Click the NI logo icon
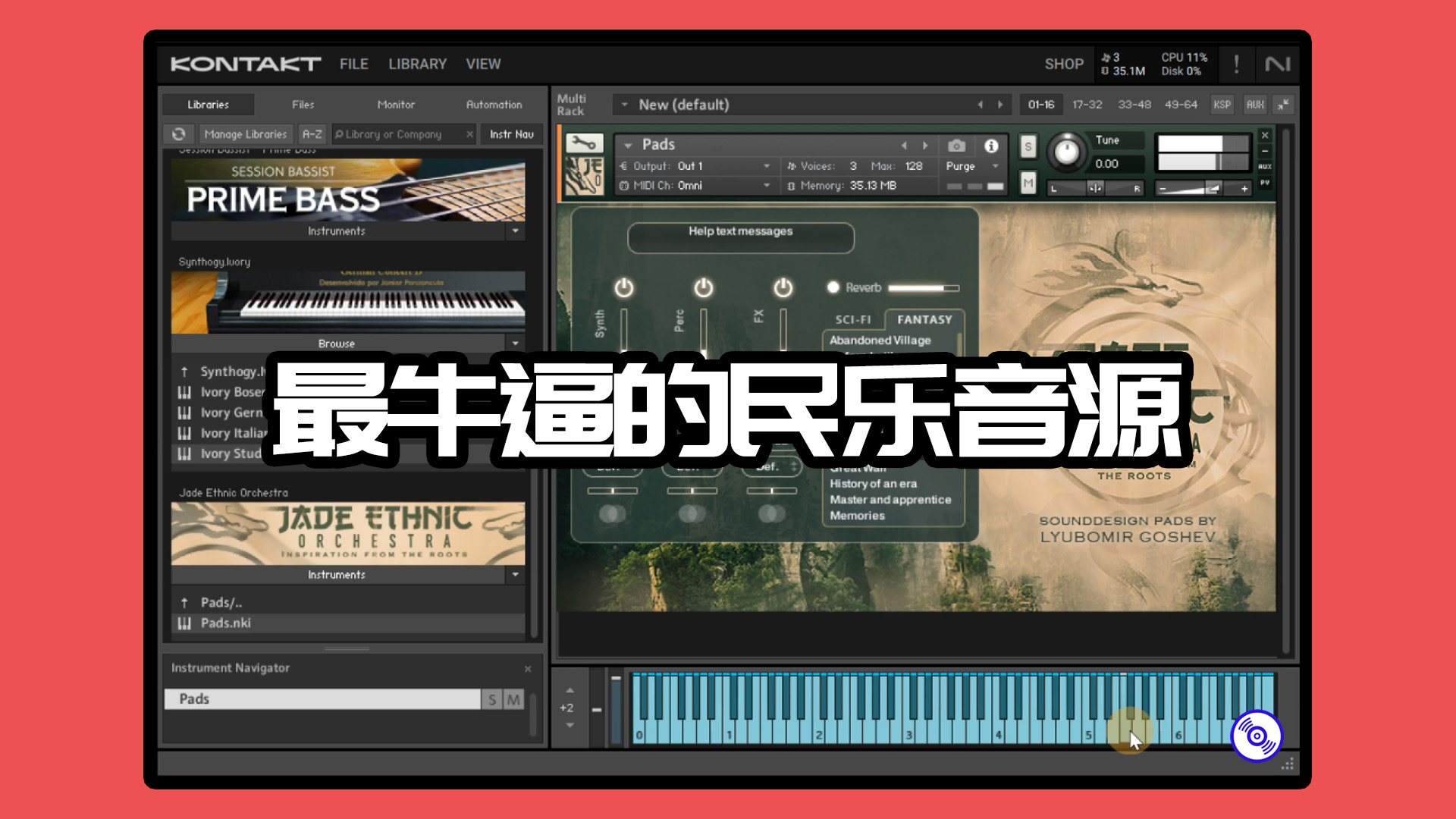The image size is (1456, 819). coord(1278,64)
